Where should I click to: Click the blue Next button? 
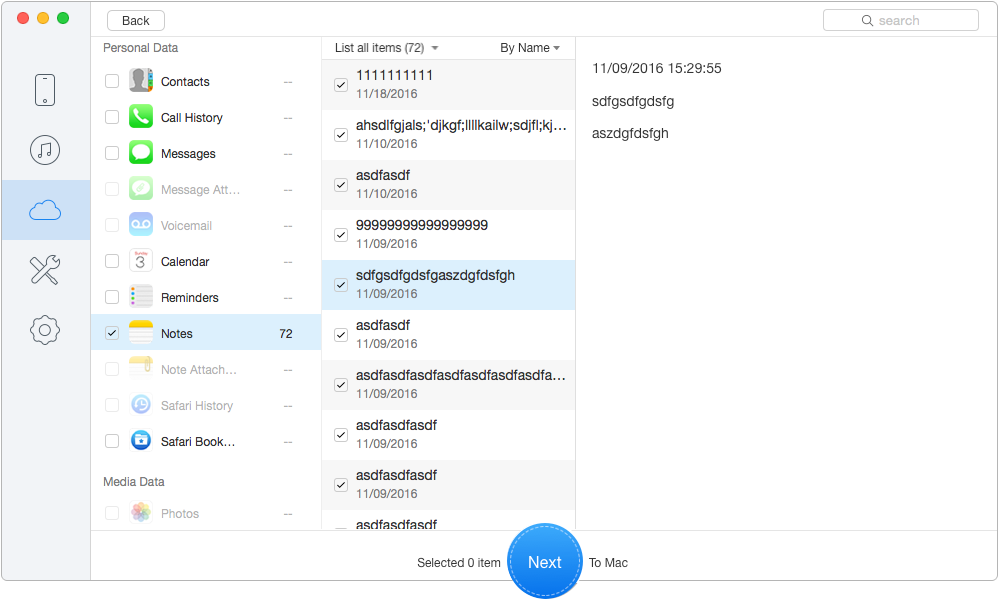545,561
